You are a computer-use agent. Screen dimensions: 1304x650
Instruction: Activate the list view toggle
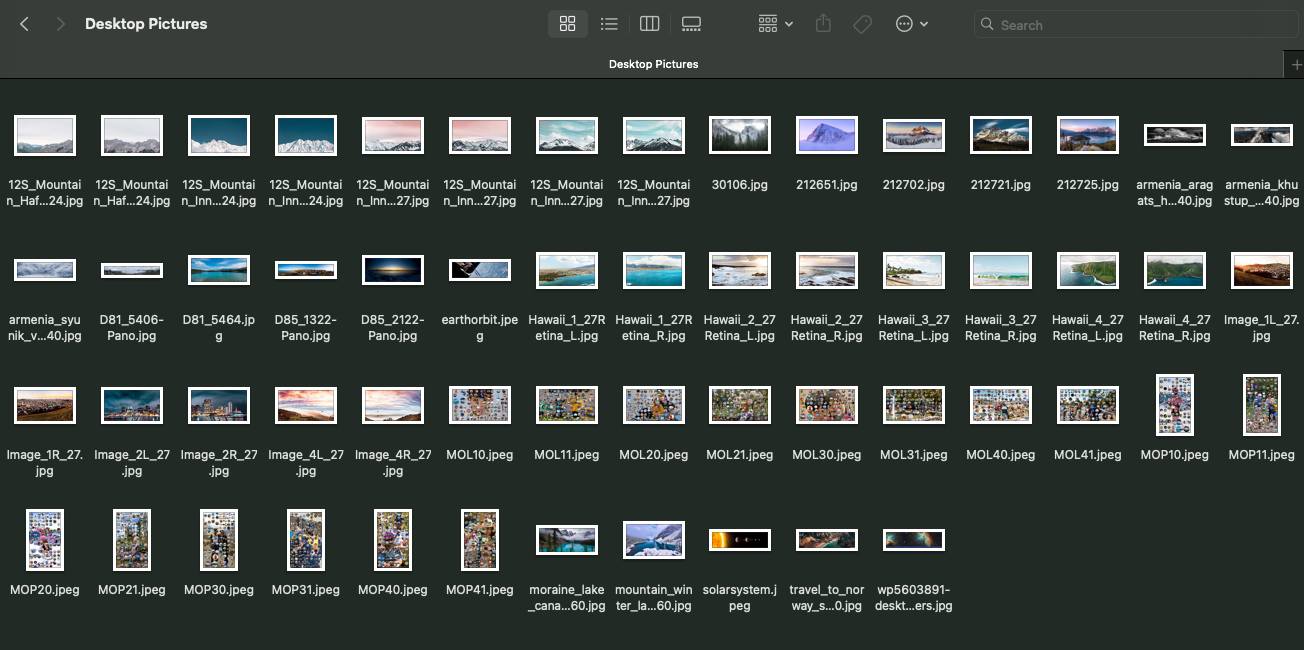pos(609,23)
